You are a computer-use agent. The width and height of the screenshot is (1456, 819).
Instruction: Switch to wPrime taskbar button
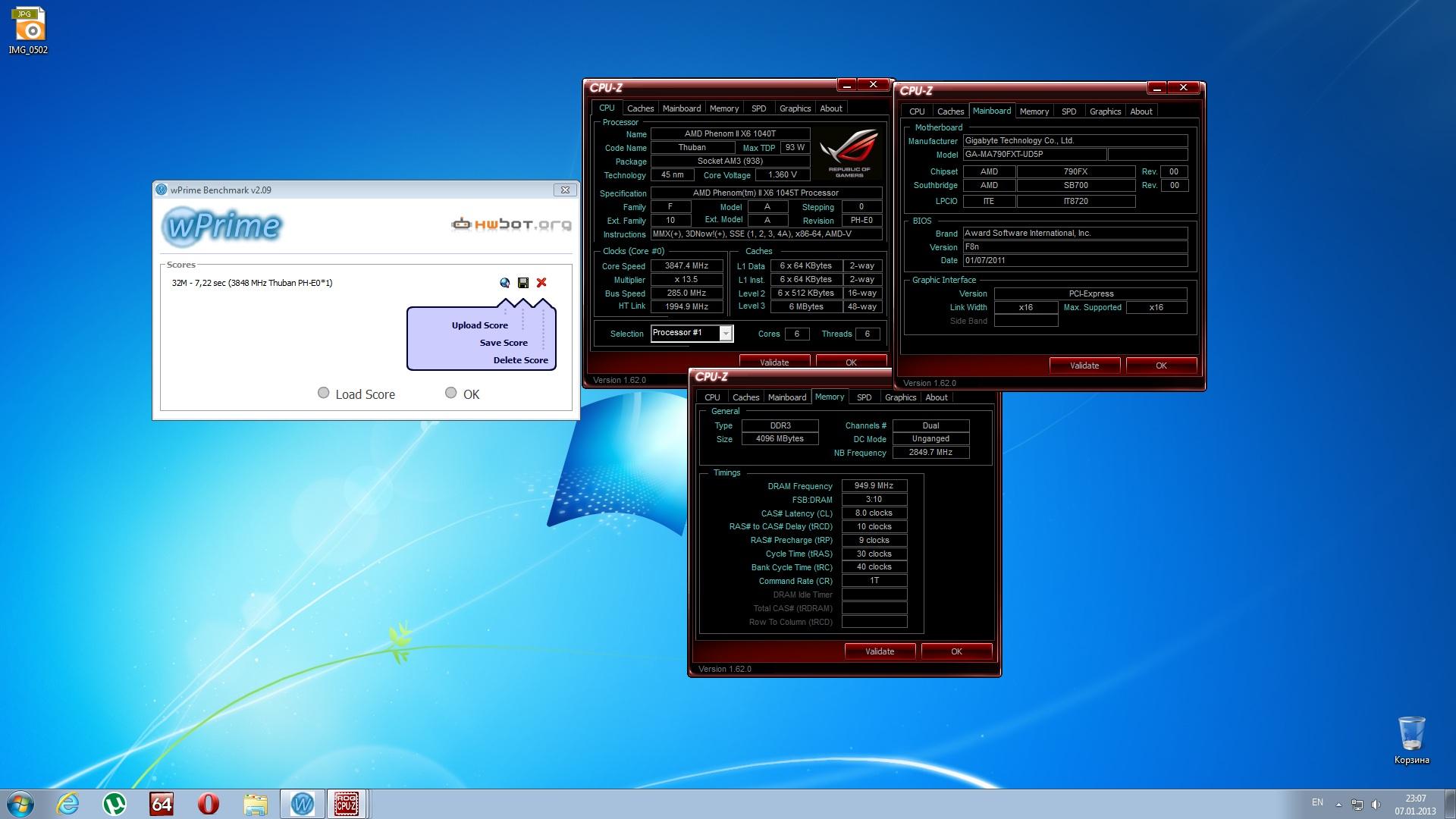(302, 804)
